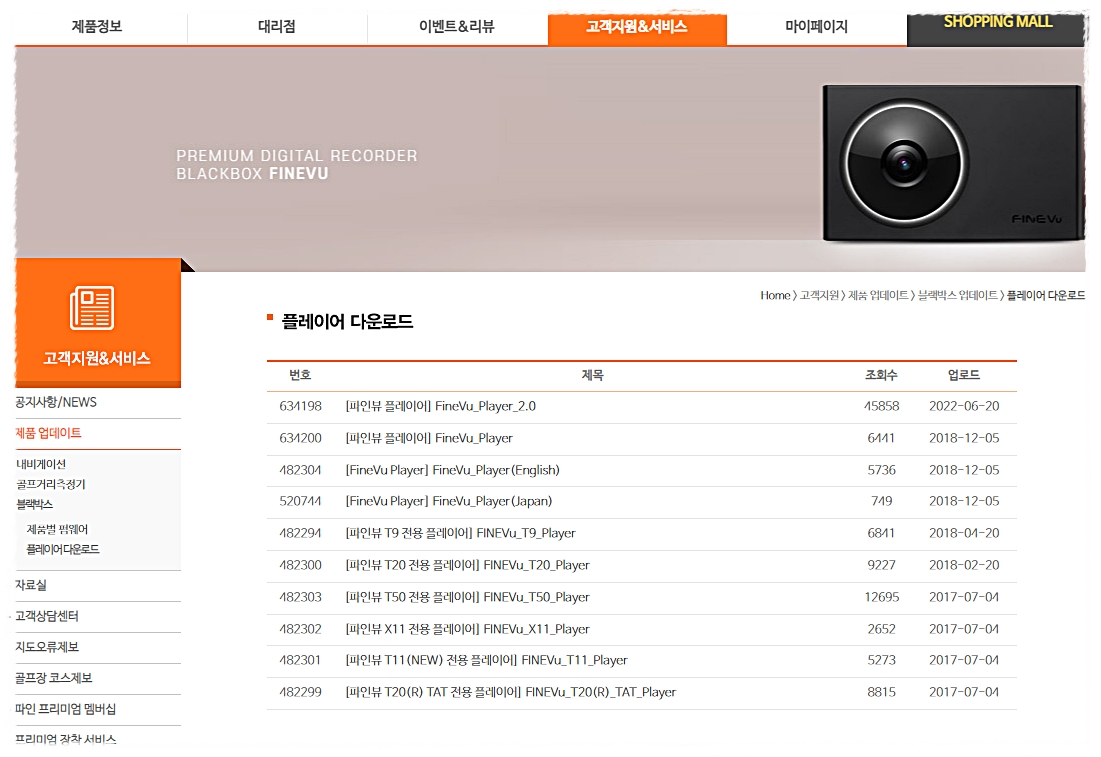Select 제품 업데이트 in the sidebar

[x=48, y=433]
